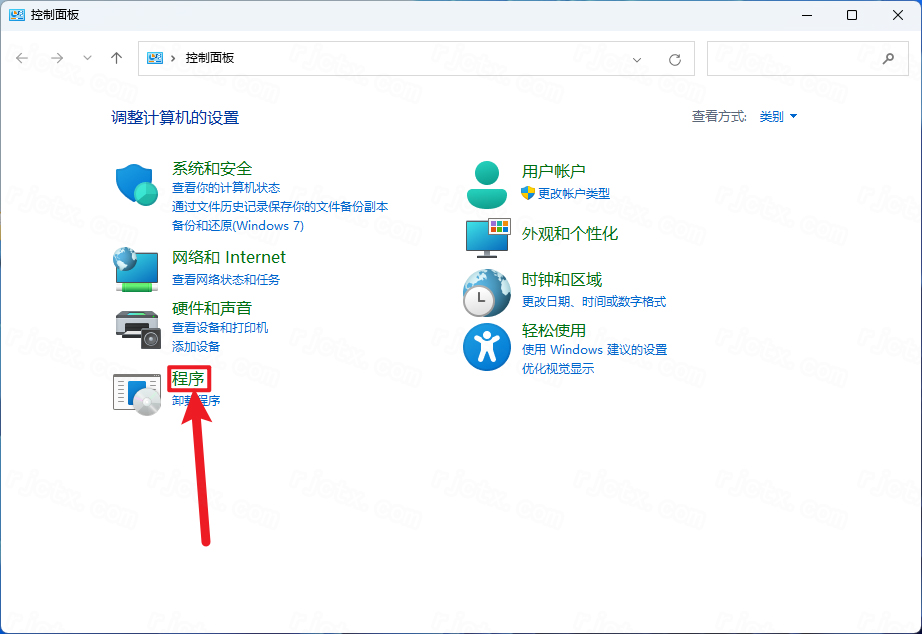Click the search magnifier in the search box
The width and height of the screenshot is (922, 634).
point(888,59)
